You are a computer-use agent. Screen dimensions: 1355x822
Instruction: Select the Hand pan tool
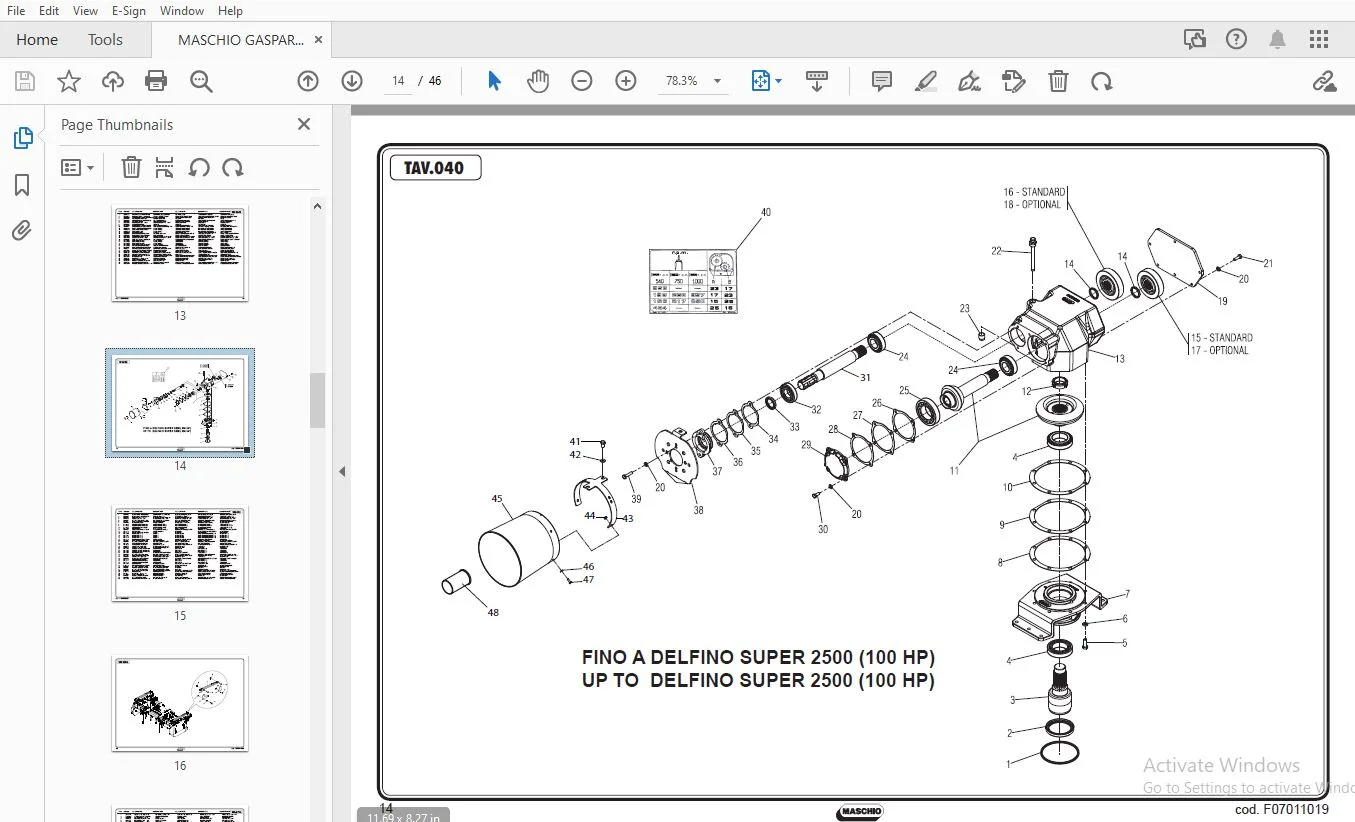(538, 81)
